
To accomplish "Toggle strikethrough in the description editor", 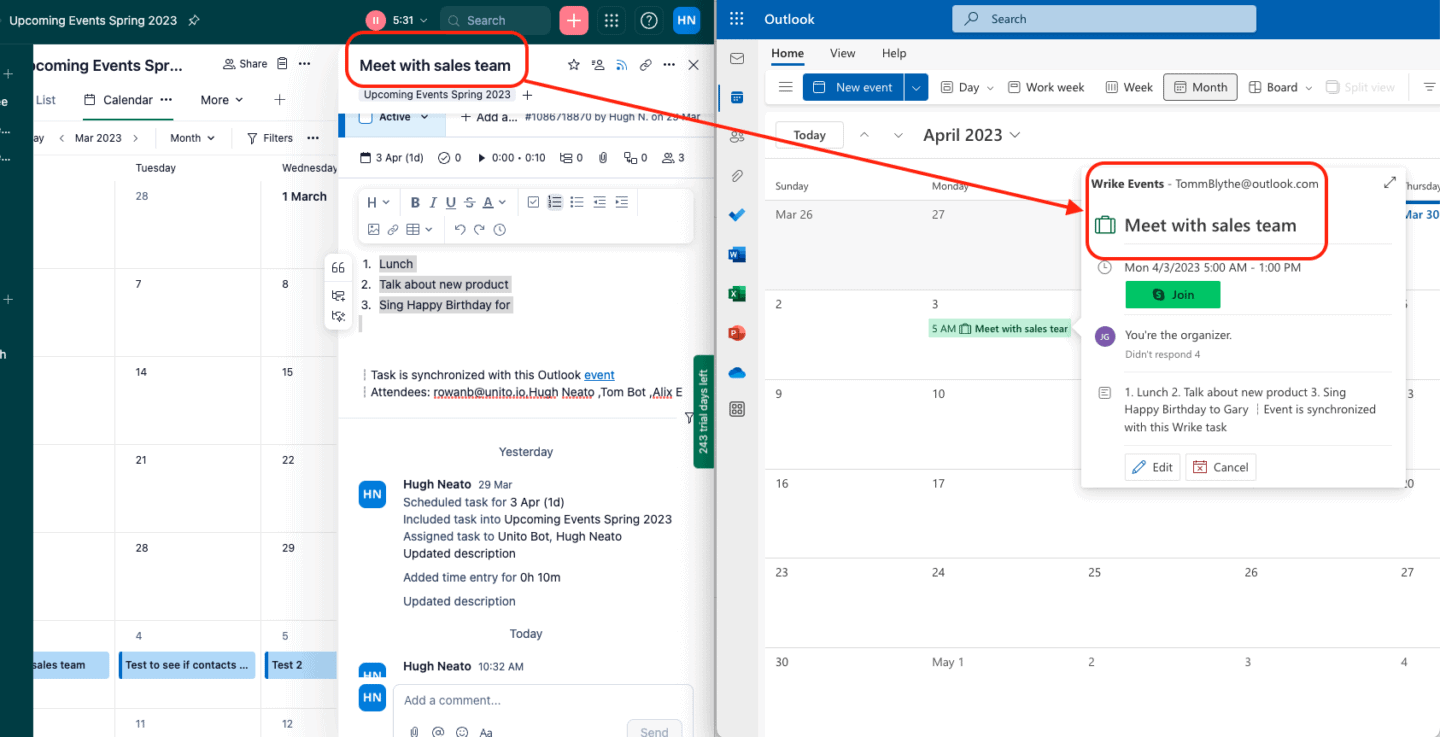I will (x=469, y=202).
